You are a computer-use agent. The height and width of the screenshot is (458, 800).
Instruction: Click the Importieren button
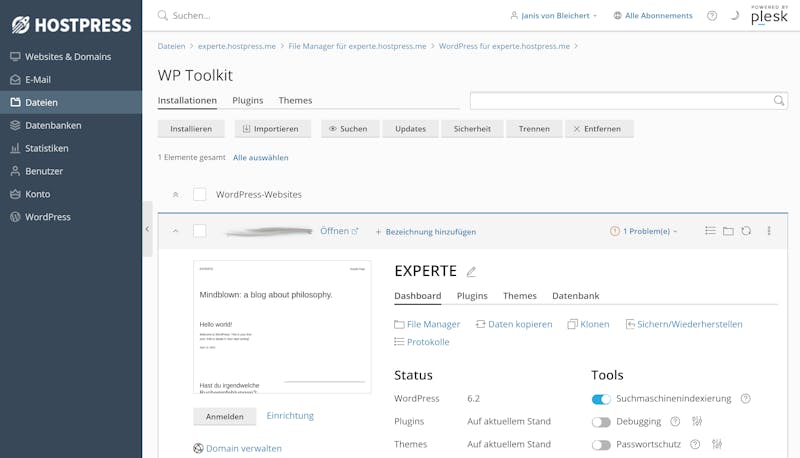click(x=273, y=129)
